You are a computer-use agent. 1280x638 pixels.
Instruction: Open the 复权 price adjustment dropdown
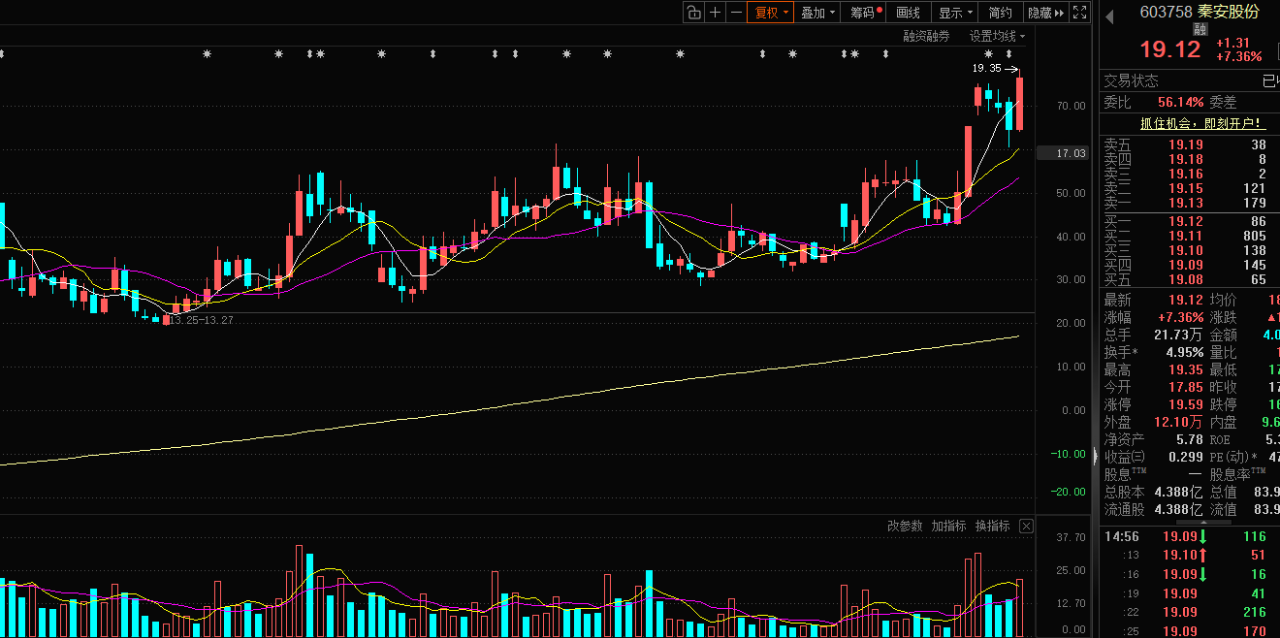coord(771,12)
